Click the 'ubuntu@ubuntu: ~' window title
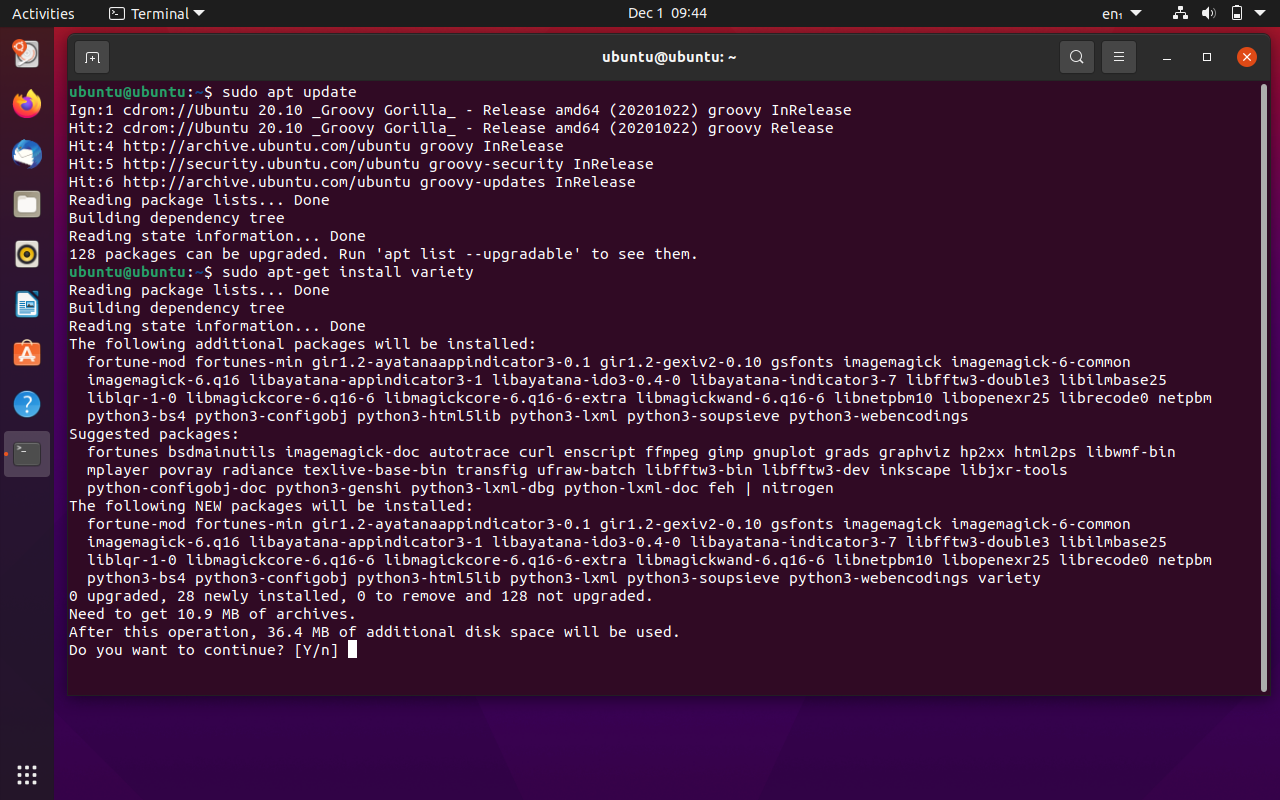The width and height of the screenshot is (1280, 800). pyautogui.click(x=669, y=57)
